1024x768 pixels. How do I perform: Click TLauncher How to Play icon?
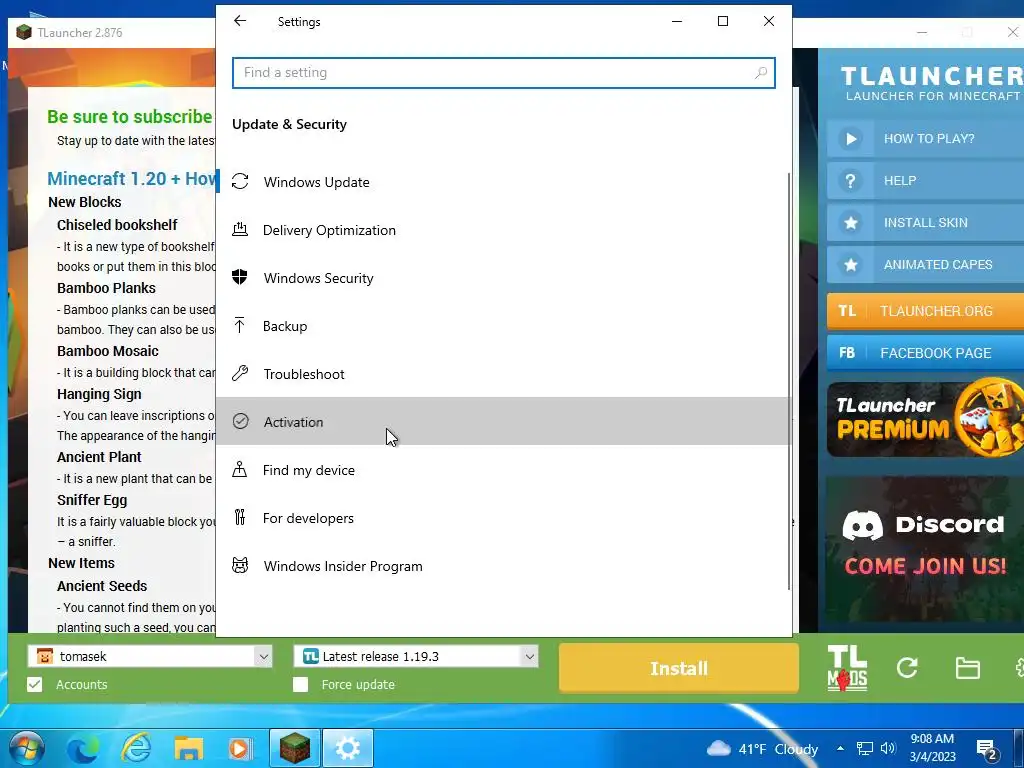tap(850, 138)
